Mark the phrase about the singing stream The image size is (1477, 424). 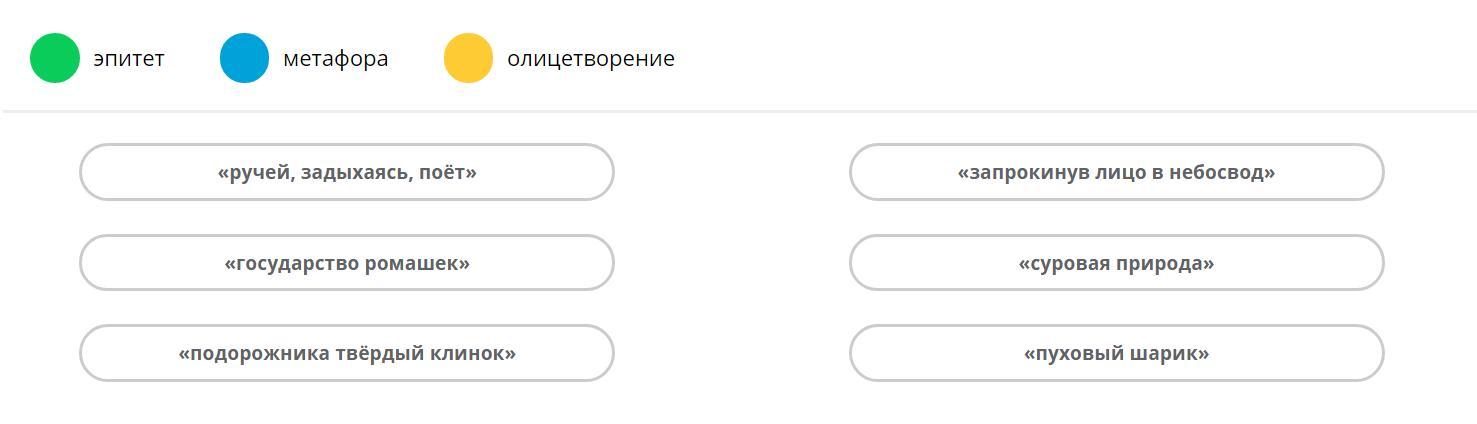coord(346,172)
